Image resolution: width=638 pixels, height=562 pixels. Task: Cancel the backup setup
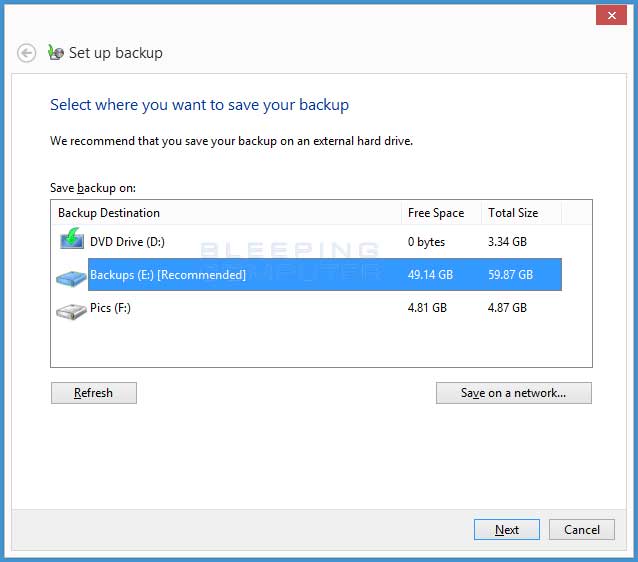[582, 529]
